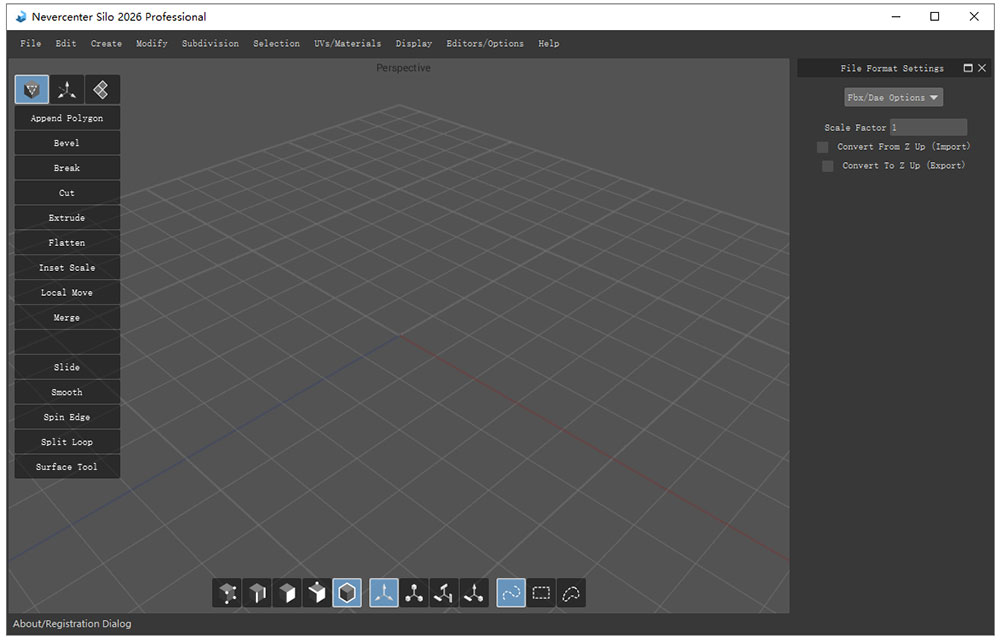This screenshot has height=640, width=1000.
Task: Open the three-arrow axis tools tab
Action: 66,90
